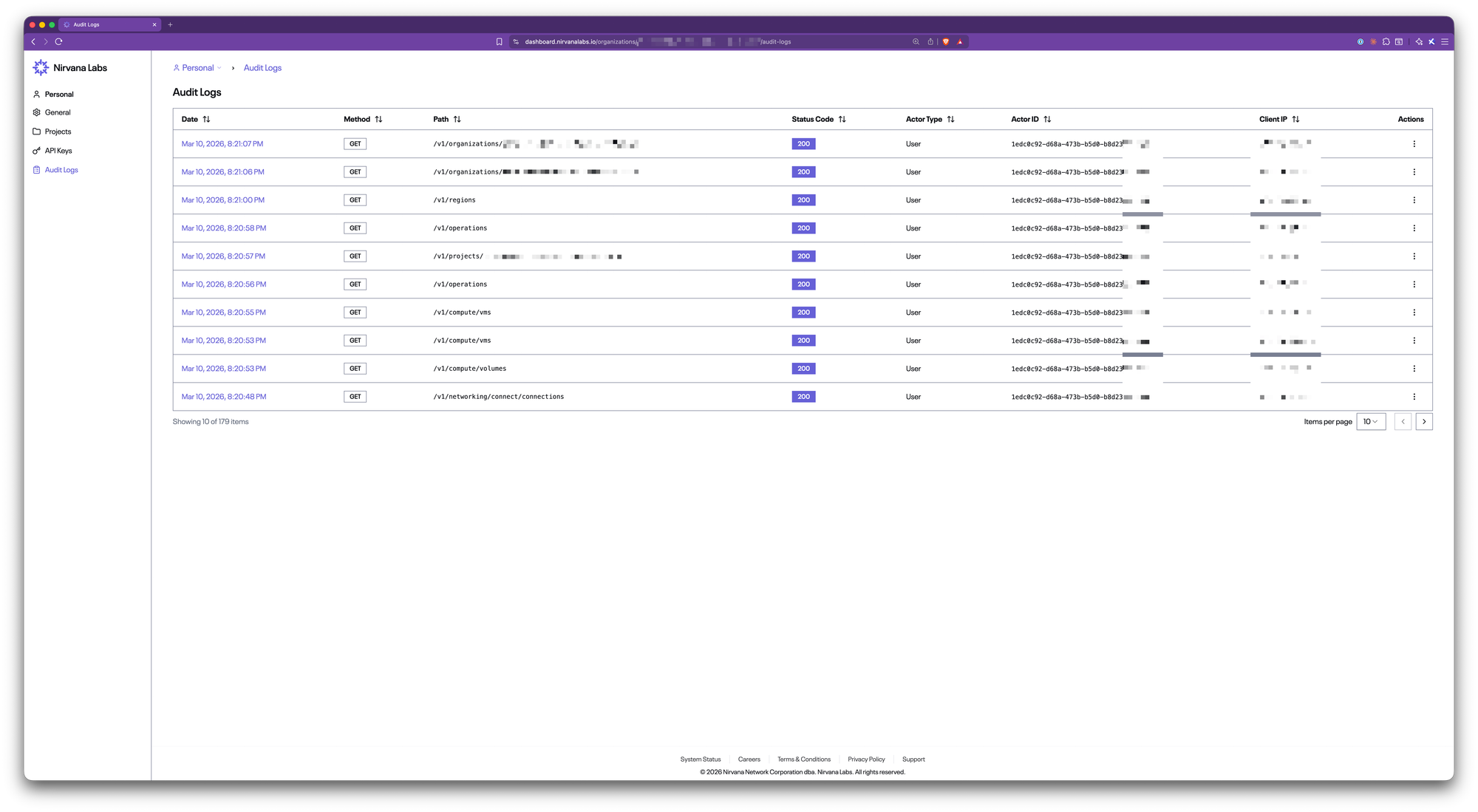The image size is (1478, 812).
Task: Click the browser reload icon
Action: [58, 42]
